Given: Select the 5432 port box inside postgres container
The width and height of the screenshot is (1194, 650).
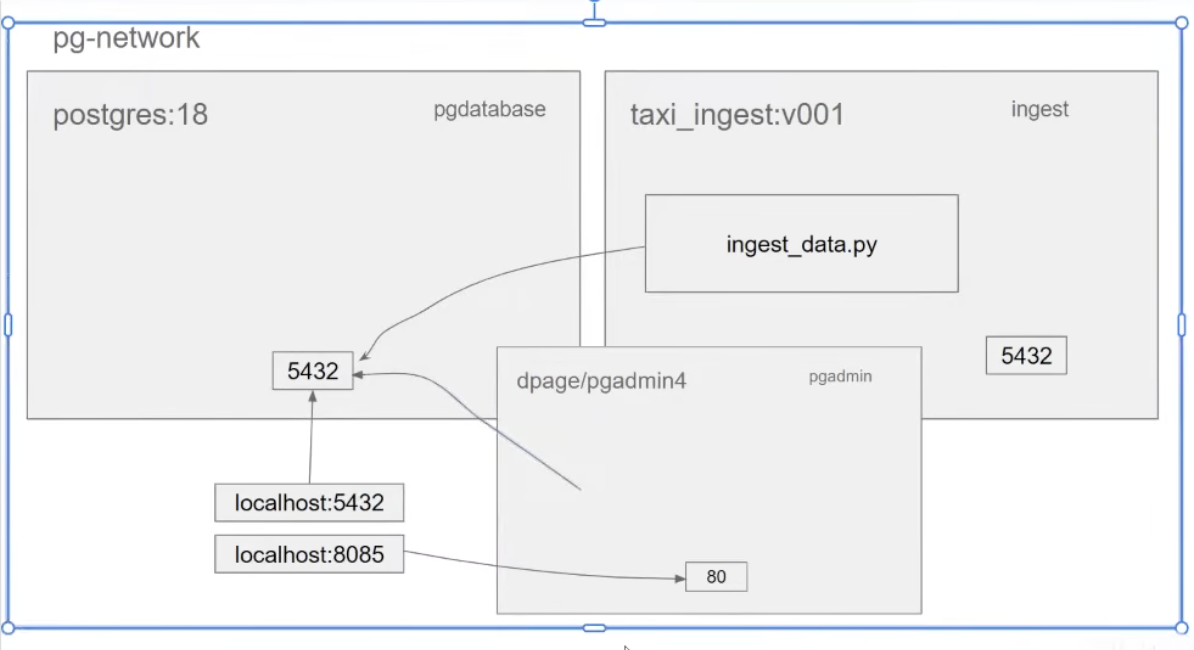Looking at the screenshot, I should (x=313, y=371).
